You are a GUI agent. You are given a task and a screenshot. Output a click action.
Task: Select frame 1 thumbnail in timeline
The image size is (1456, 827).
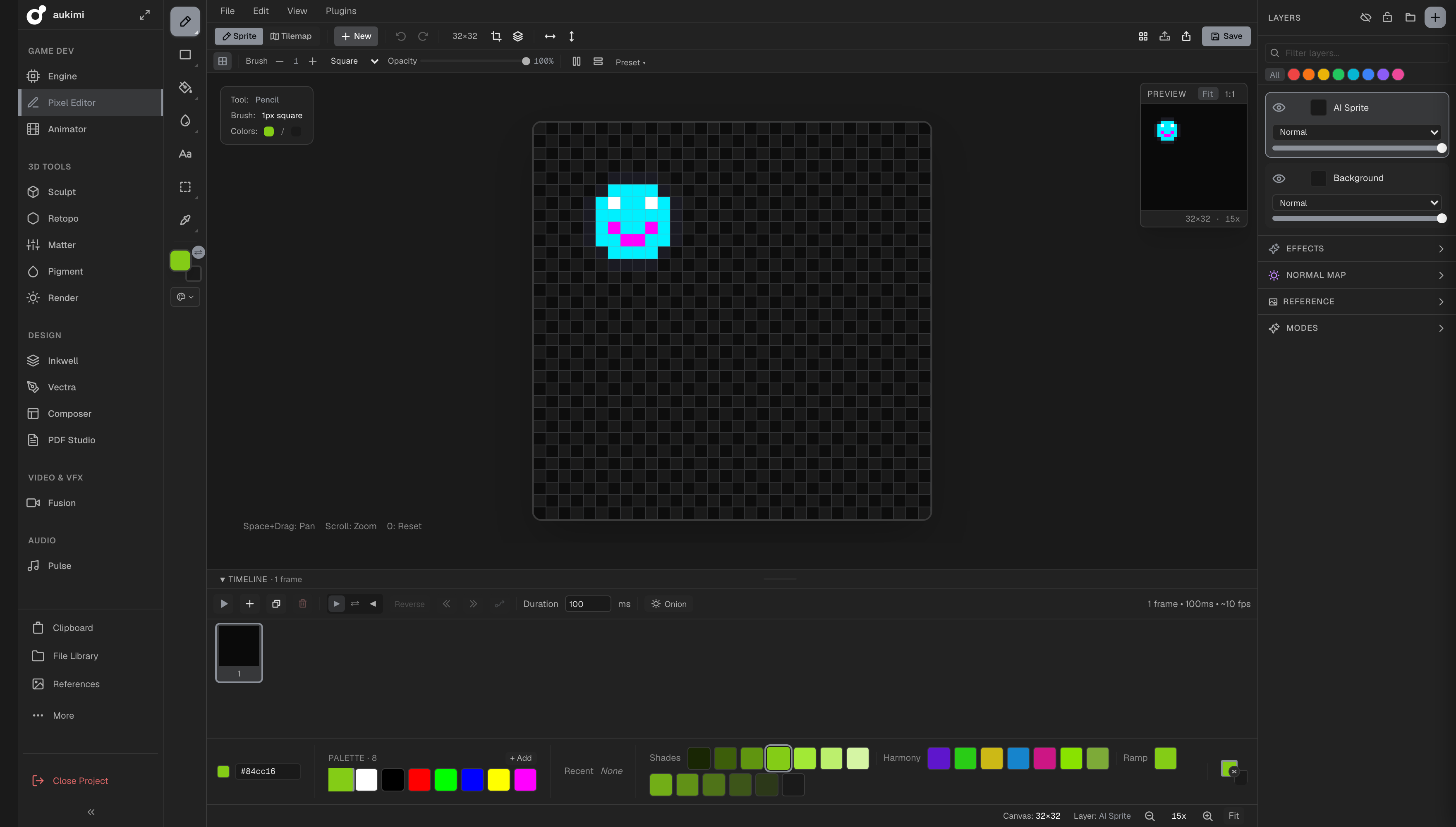click(239, 653)
